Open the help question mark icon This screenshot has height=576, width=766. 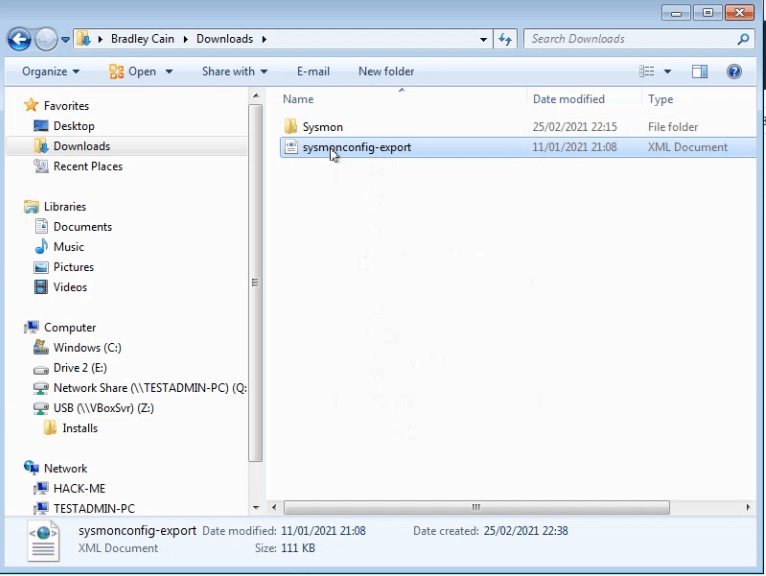pyautogui.click(x=734, y=72)
